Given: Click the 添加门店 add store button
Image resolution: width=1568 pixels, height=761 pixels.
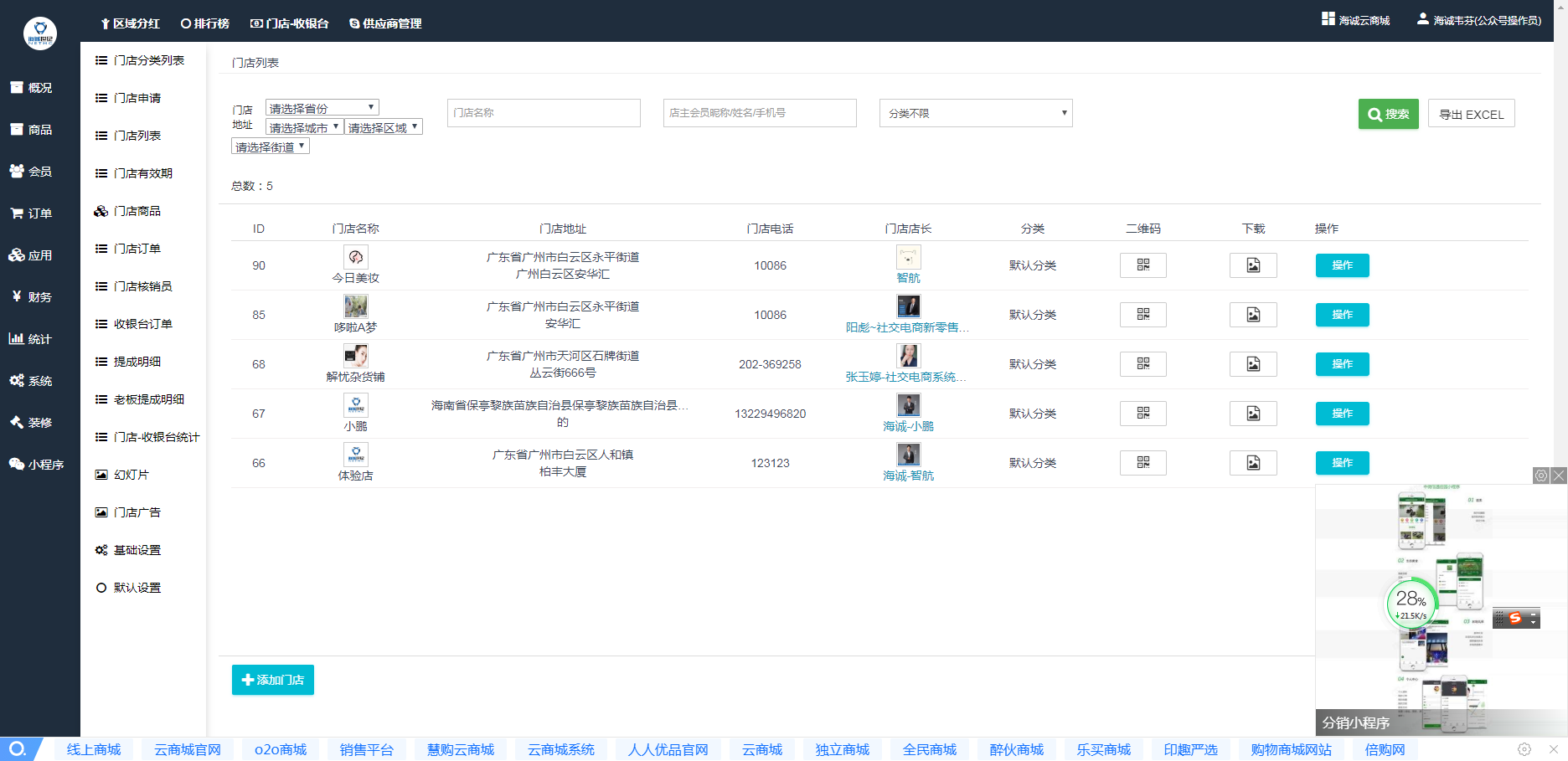Looking at the screenshot, I should point(273,680).
